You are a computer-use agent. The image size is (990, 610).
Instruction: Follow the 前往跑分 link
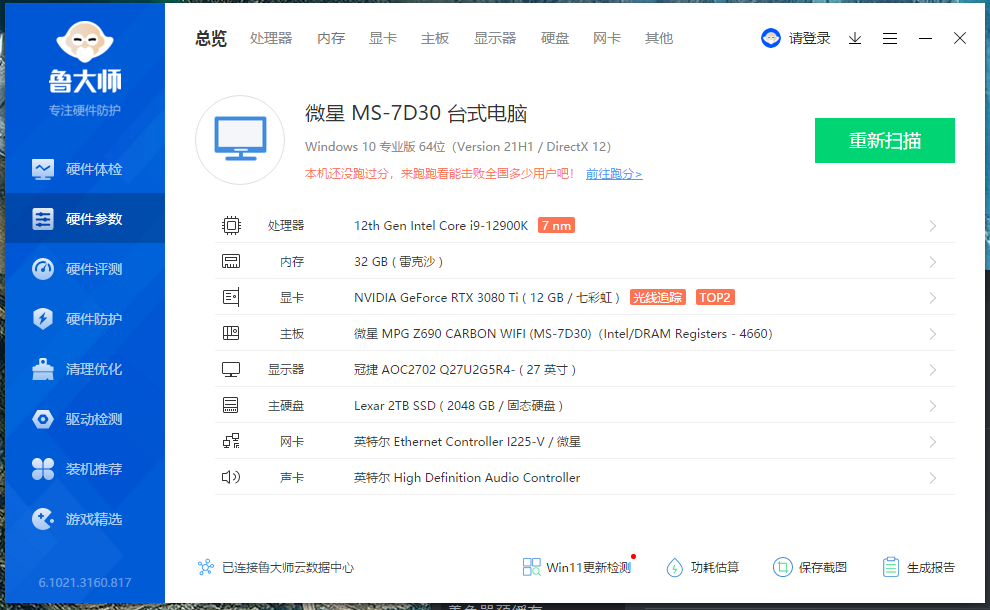pos(613,174)
